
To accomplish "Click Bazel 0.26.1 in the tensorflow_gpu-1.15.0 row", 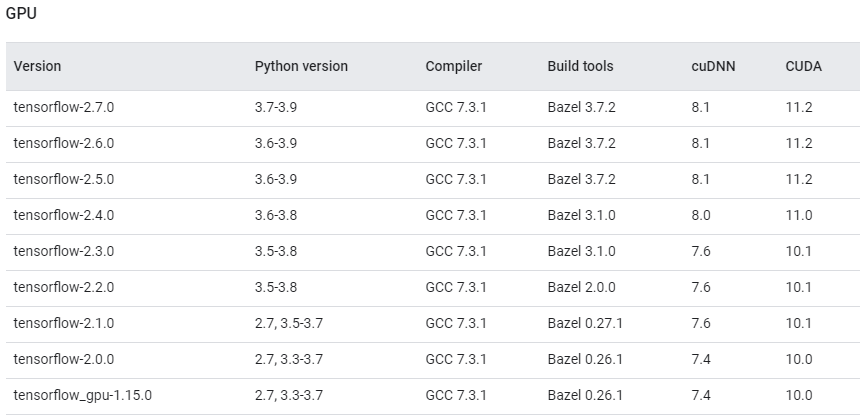I will (x=585, y=395).
